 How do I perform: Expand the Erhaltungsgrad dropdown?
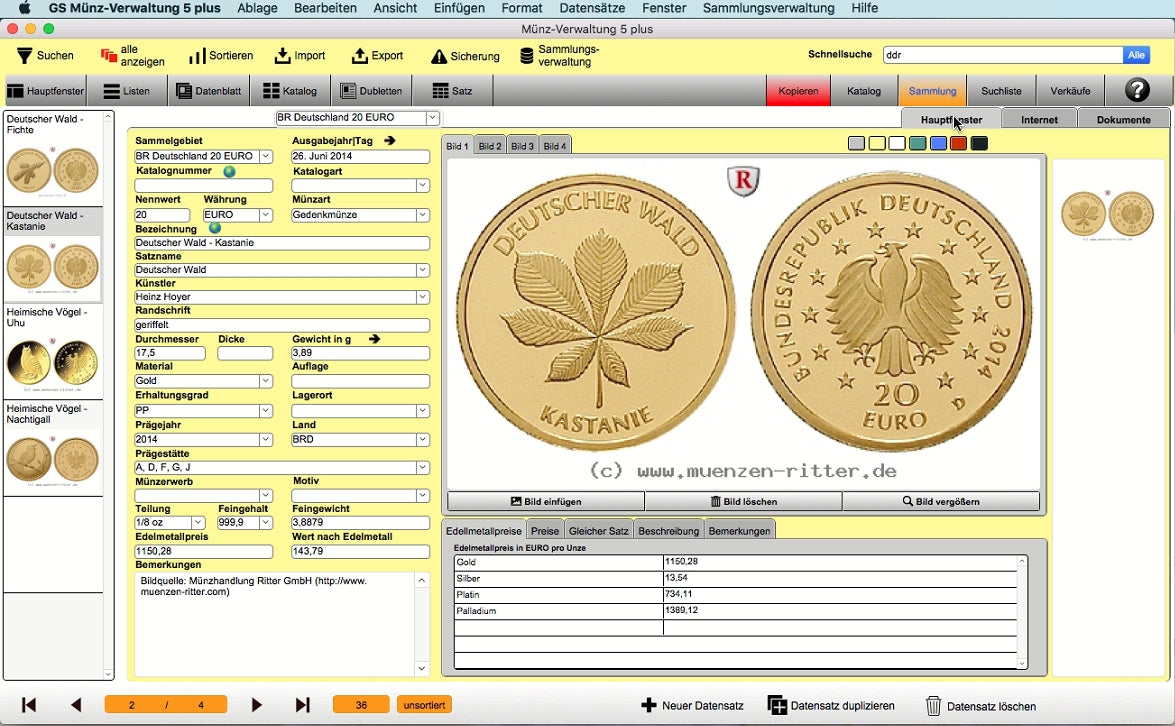(x=265, y=411)
